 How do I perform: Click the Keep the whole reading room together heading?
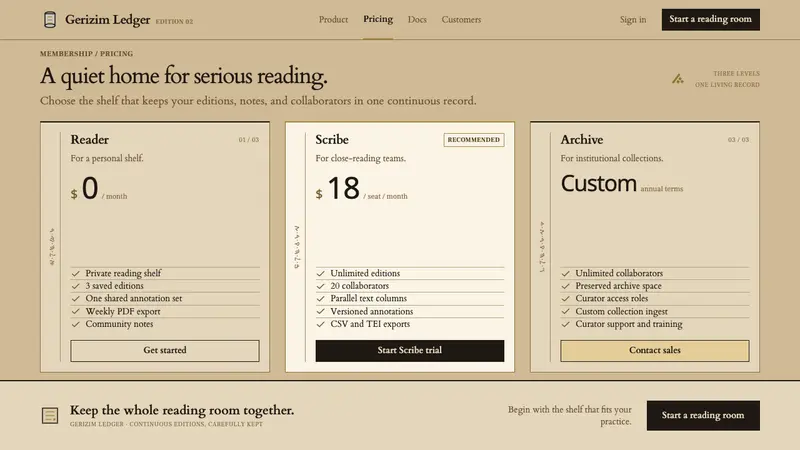click(182, 410)
